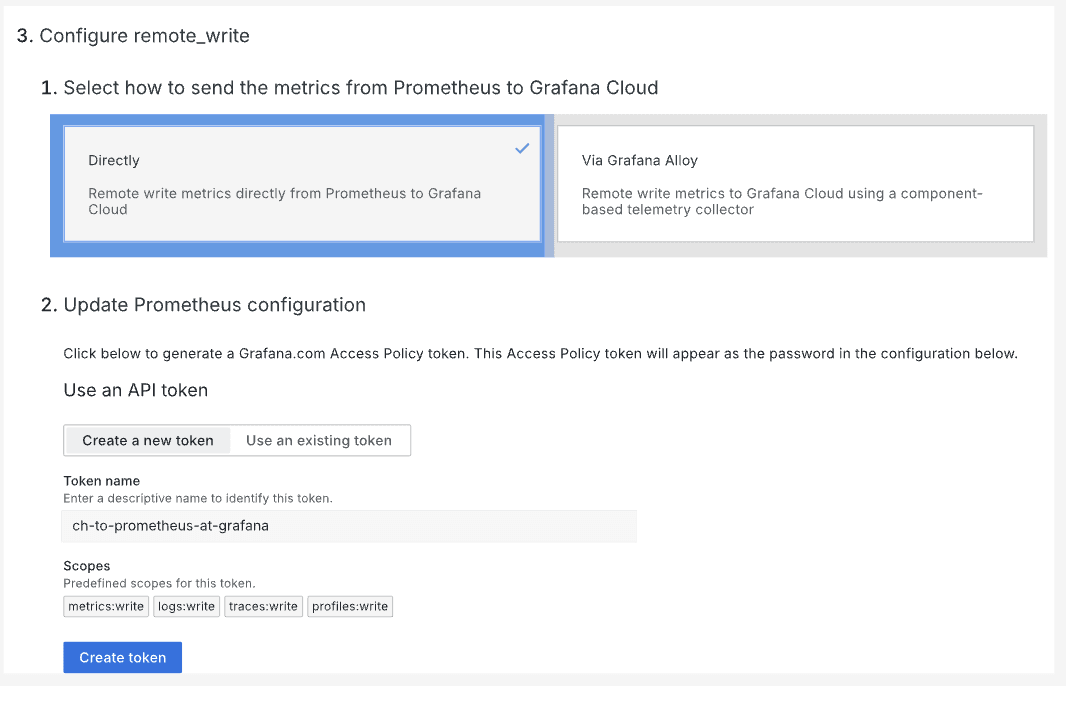The width and height of the screenshot is (1080, 717).
Task: Click the traces:write scope tag
Action: [263, 606]
